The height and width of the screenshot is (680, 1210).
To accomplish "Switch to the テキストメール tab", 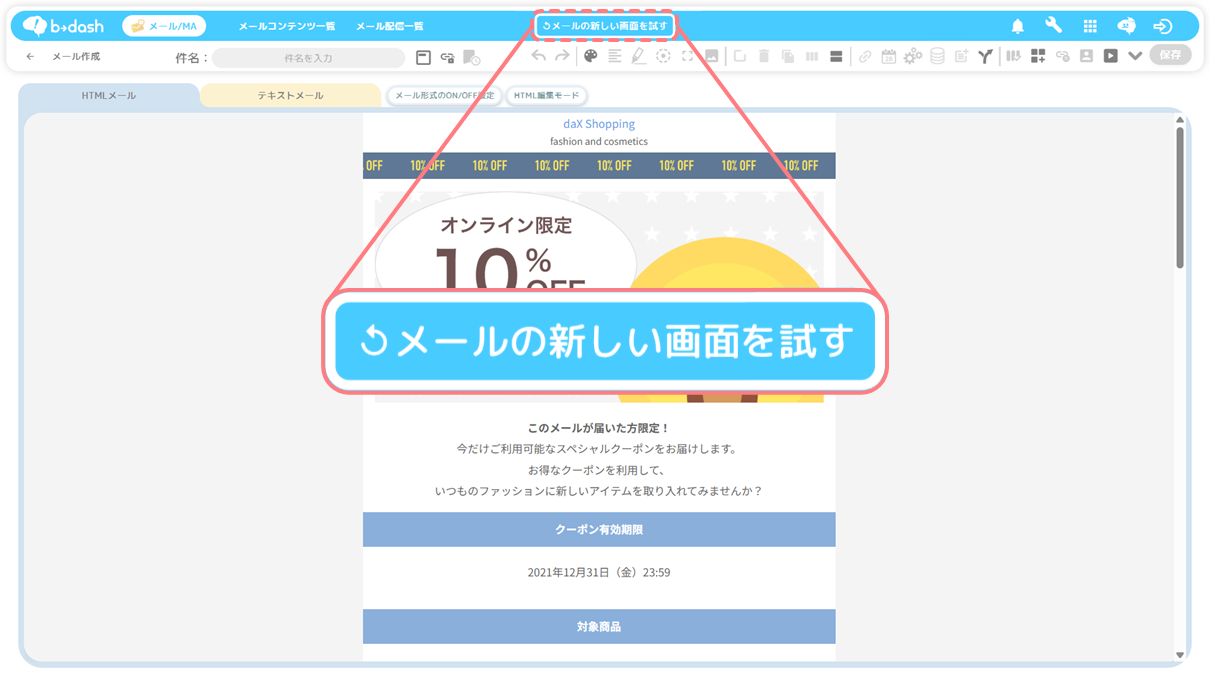I will (290, 96).
